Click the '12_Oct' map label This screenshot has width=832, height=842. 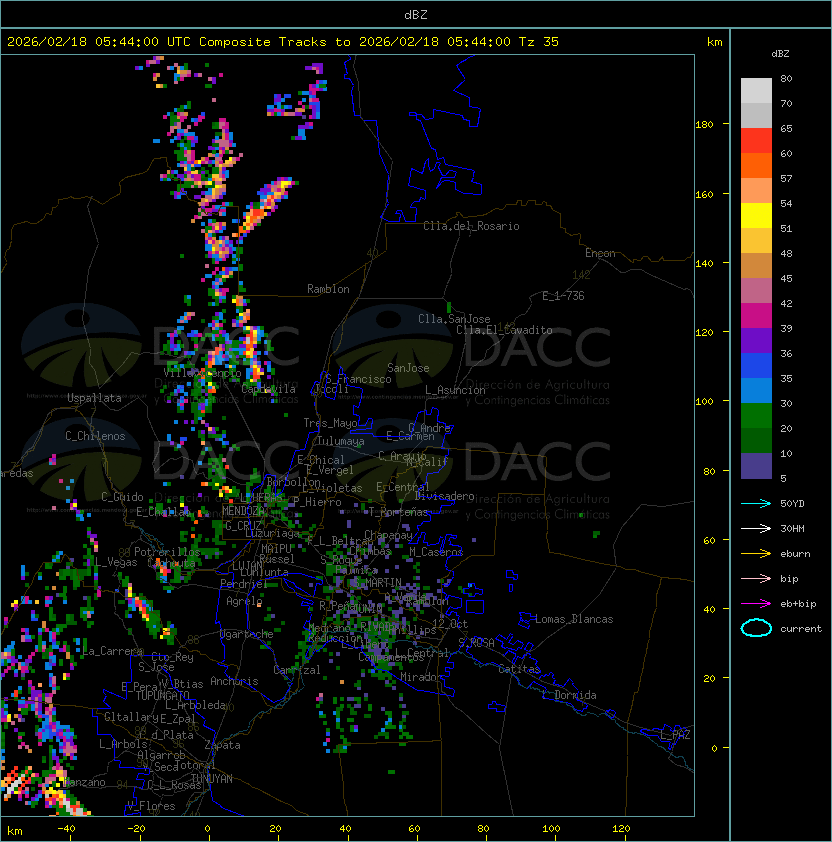[450, 624]
